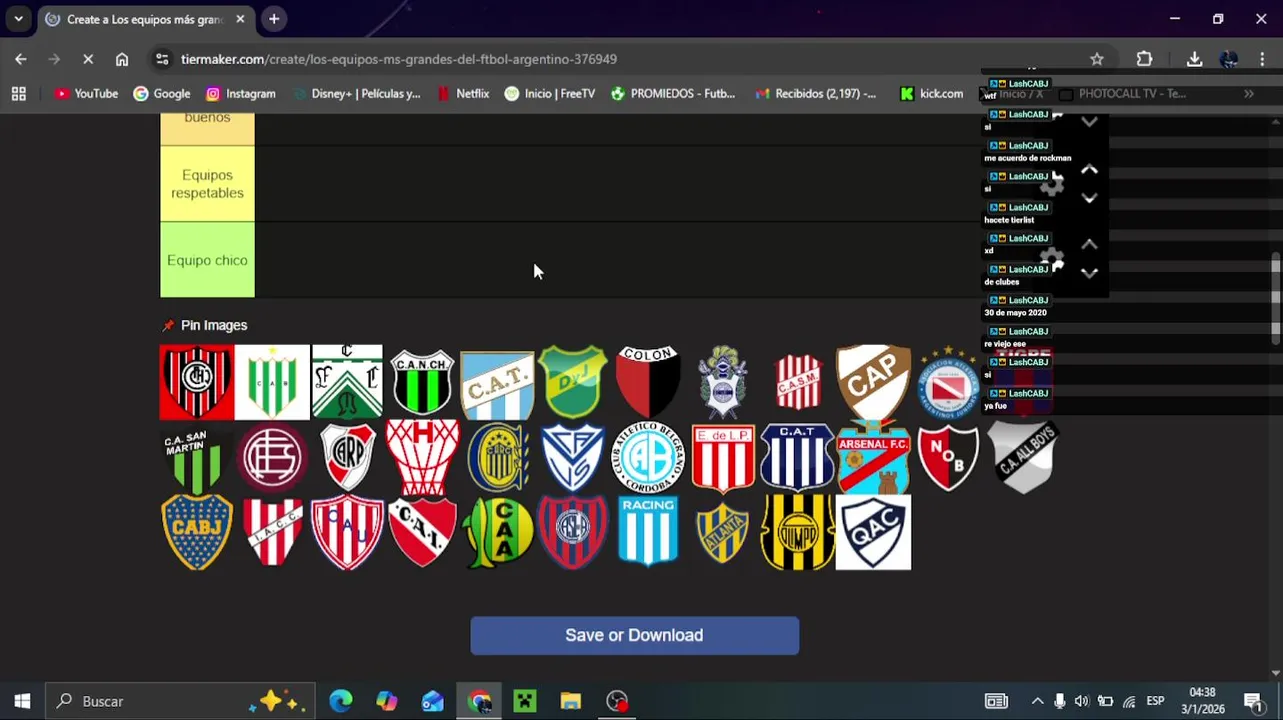The width and height of the screenshot is (1283, 720).
Task: Click the green Equipo chico tier label
Action: tap(207, 260)
